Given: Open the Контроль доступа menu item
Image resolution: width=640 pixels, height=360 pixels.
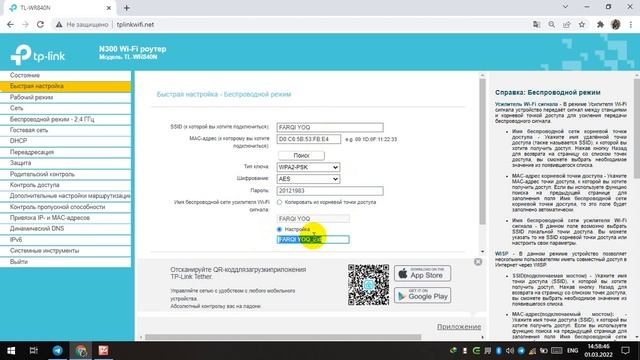Looking at the screenshot, I should point(65,185).
